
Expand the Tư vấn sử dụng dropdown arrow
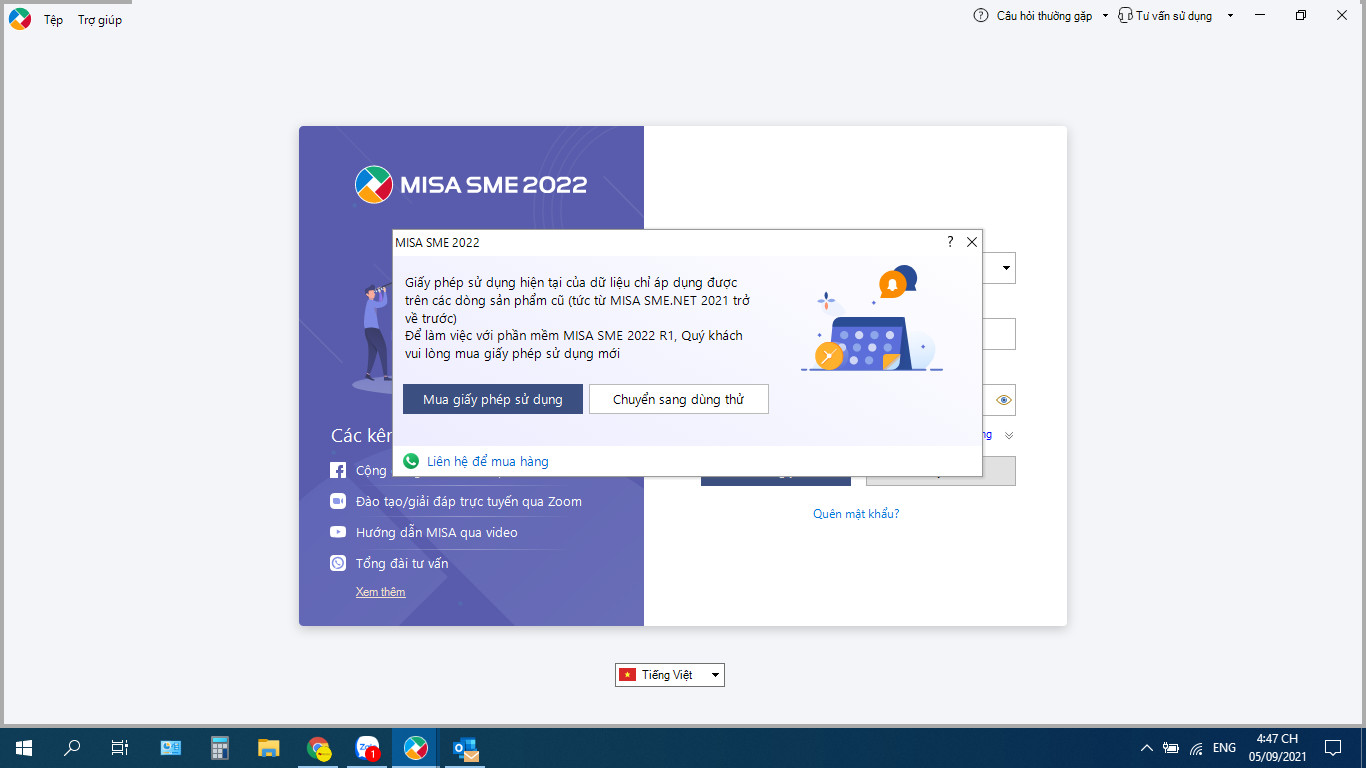[1230, 16]
